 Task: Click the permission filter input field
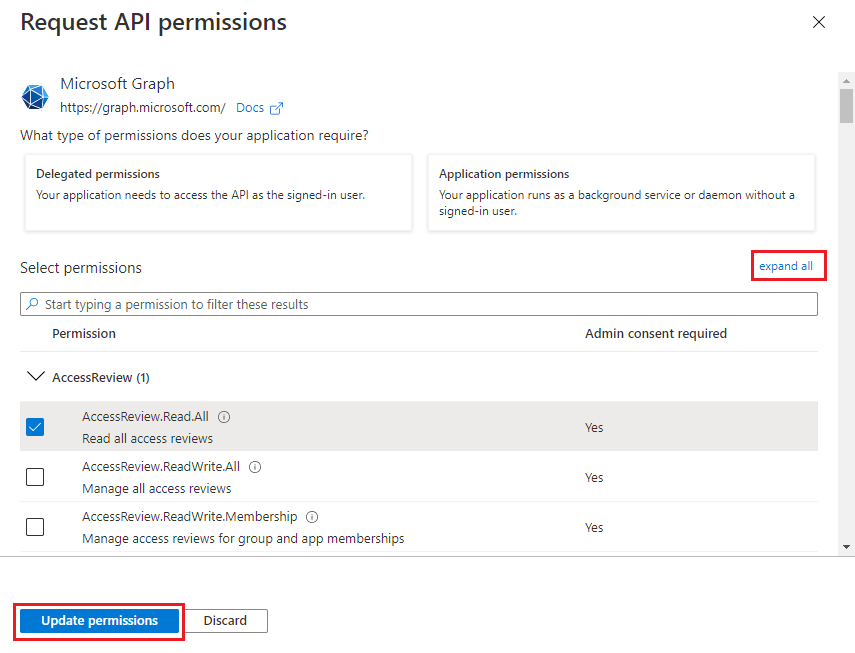[x=400, y=303]
